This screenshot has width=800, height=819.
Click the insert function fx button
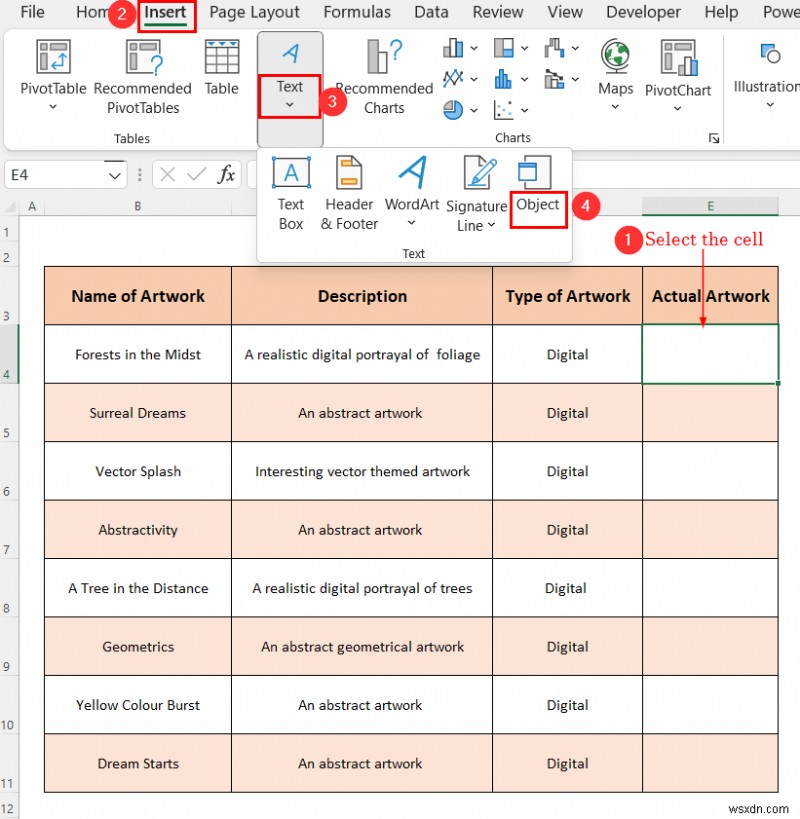point(227,175)
